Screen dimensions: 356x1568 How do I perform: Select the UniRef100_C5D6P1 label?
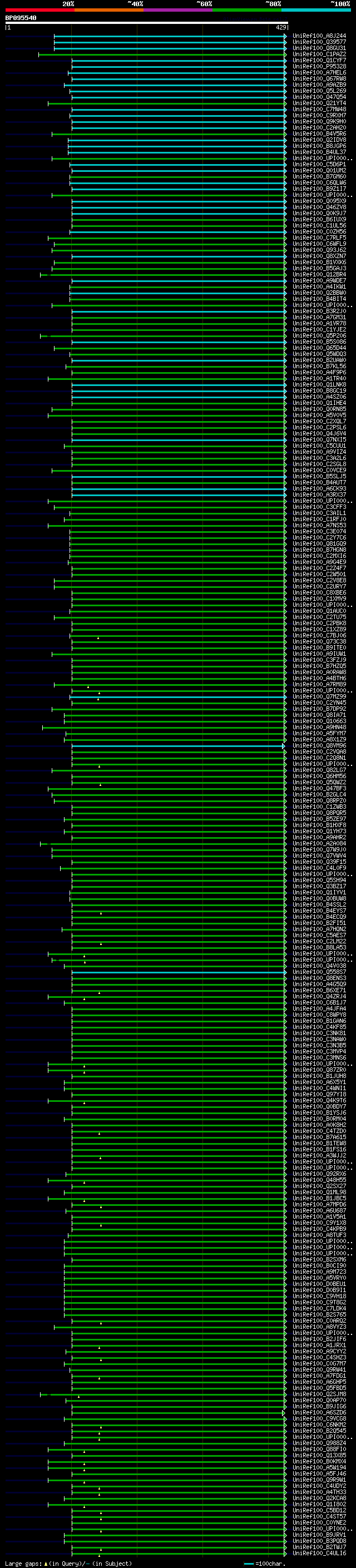pos(319,164)
